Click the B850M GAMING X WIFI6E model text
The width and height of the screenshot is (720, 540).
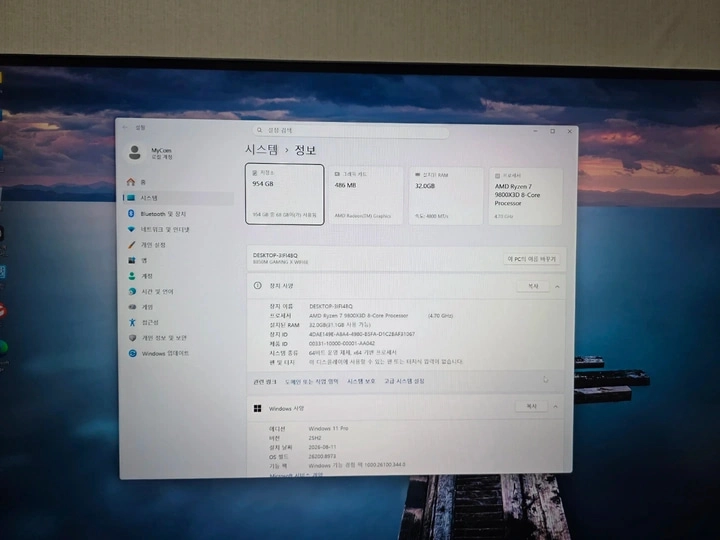(x=281, y=262)
